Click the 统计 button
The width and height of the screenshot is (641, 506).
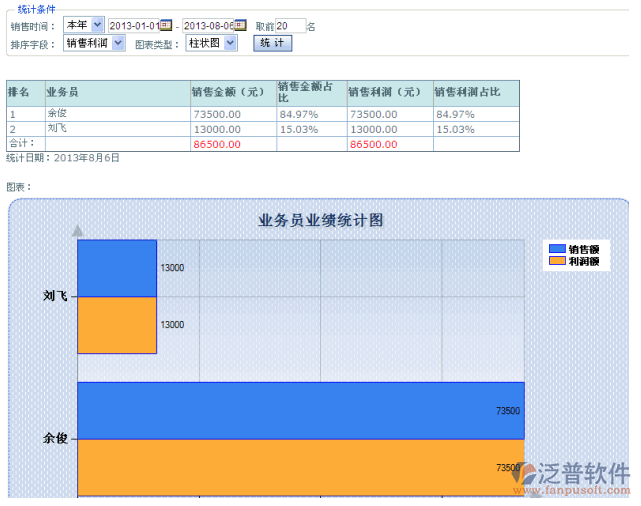coord(270,43)
